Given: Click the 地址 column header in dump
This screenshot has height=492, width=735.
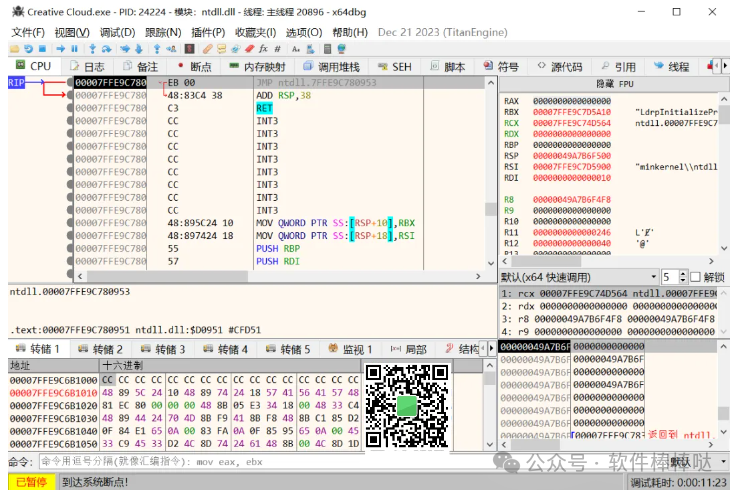Looking at the screenshot, I should tap(53, 365).
